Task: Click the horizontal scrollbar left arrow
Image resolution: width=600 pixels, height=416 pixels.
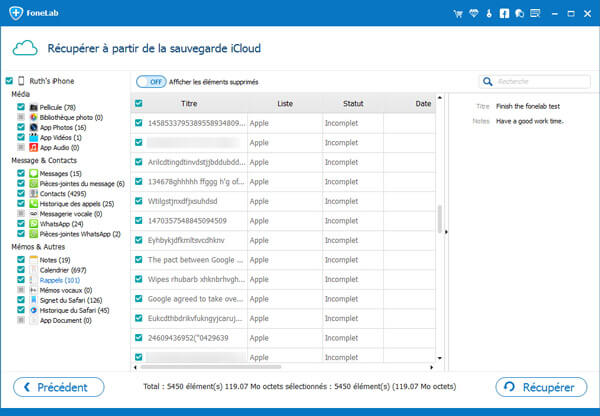Action: point(135,367)
